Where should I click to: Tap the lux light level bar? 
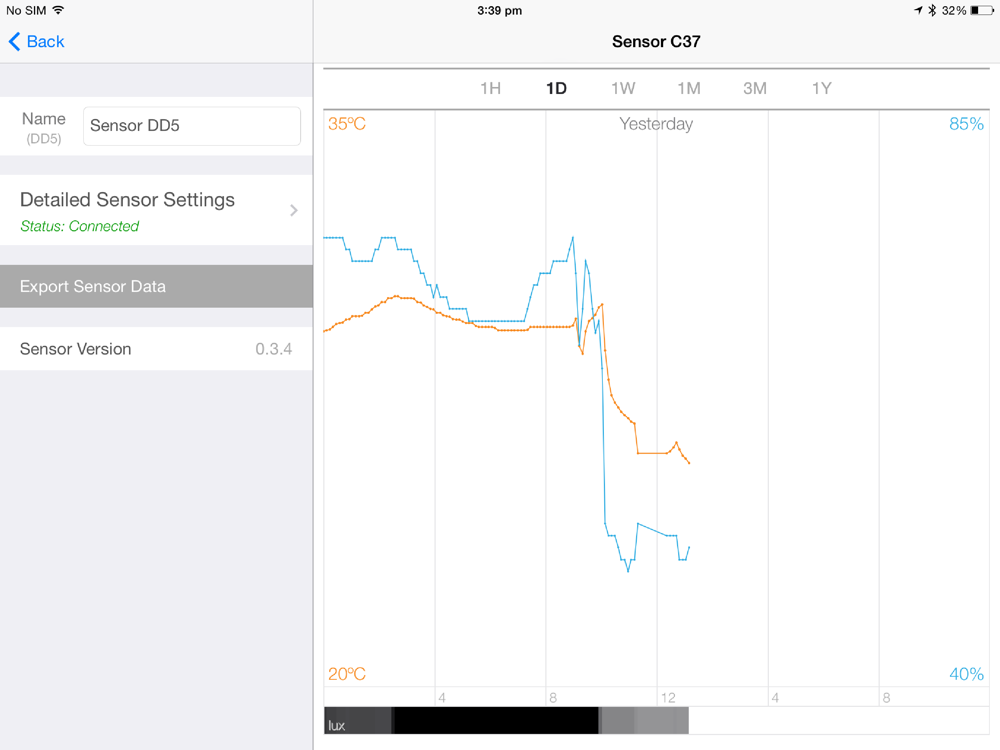tap(506, 720)
